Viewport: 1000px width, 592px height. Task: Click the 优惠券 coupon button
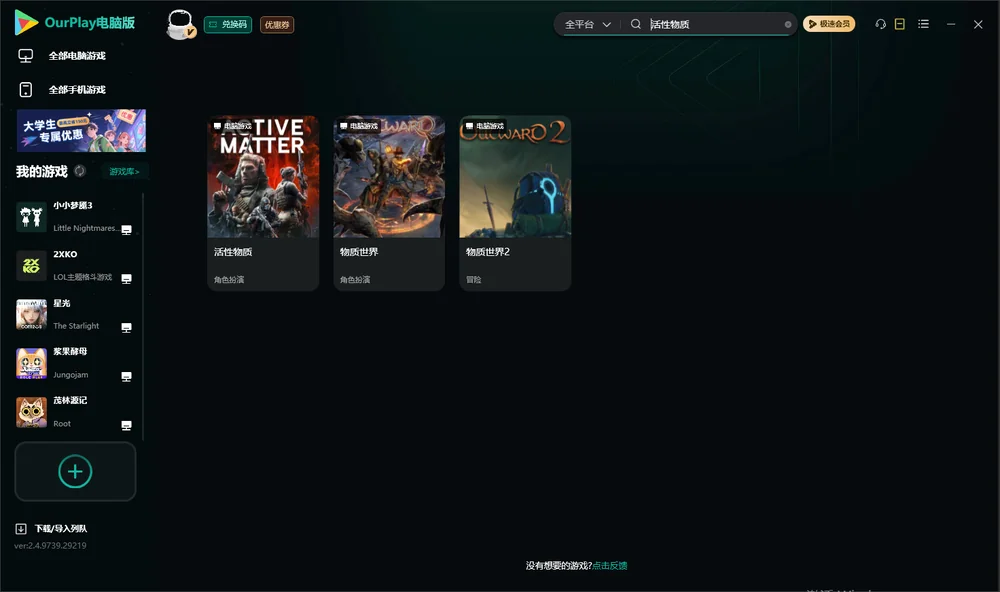[277, 25]
